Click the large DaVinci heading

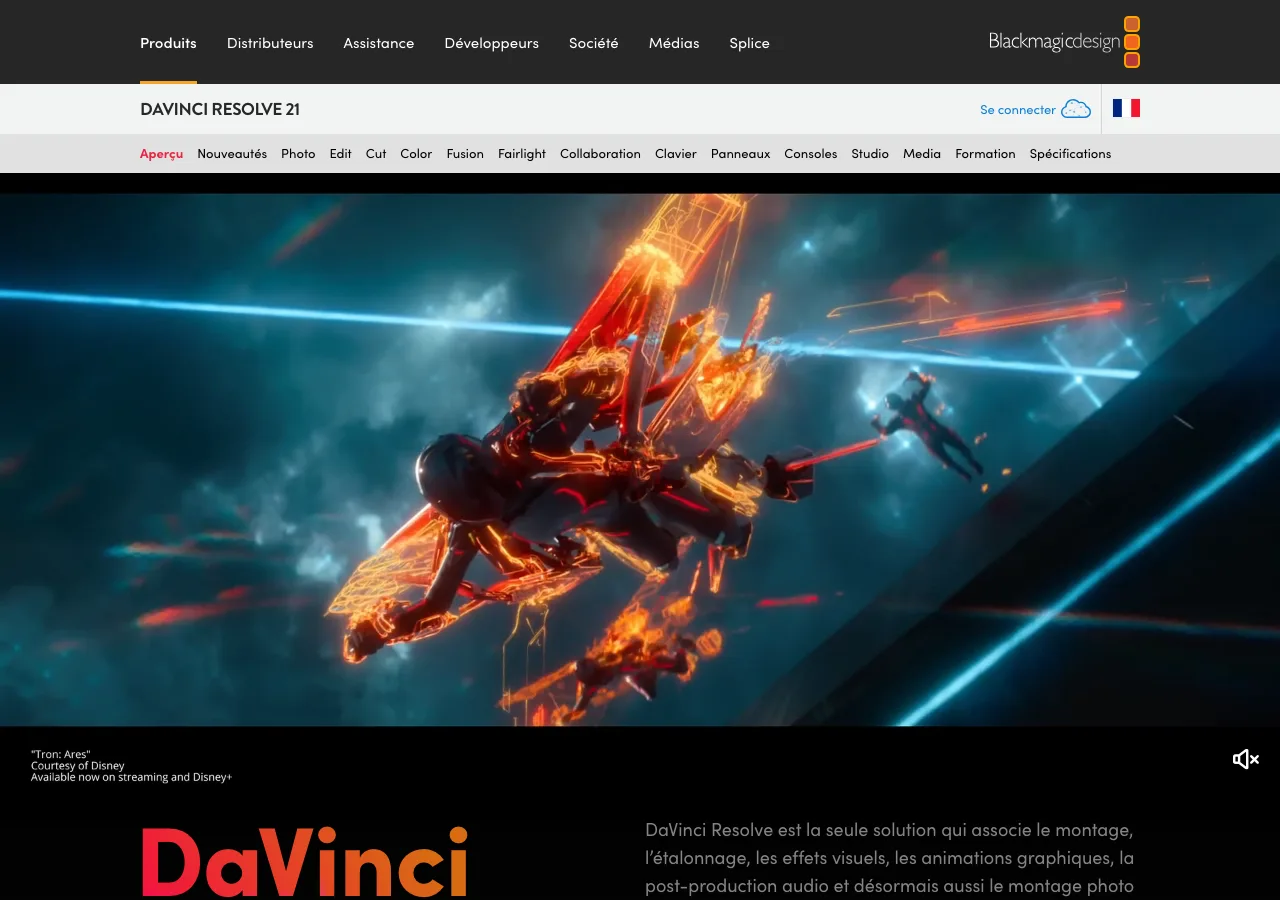point(305,862)
